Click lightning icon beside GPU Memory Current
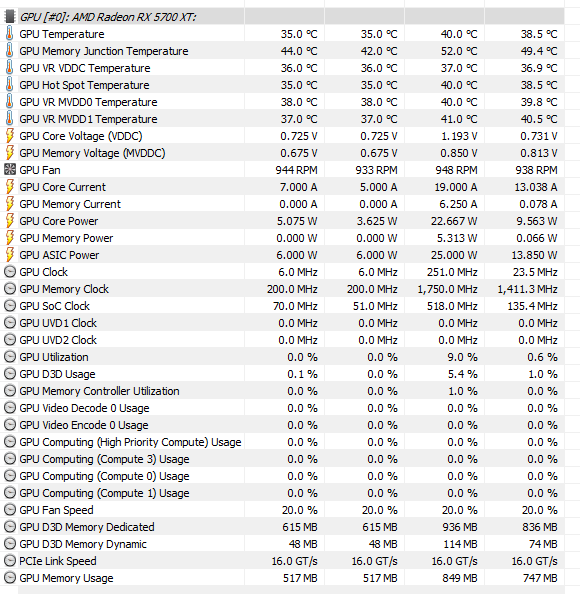The width and height of the screenshot is (580, 594). coord(9,204)
